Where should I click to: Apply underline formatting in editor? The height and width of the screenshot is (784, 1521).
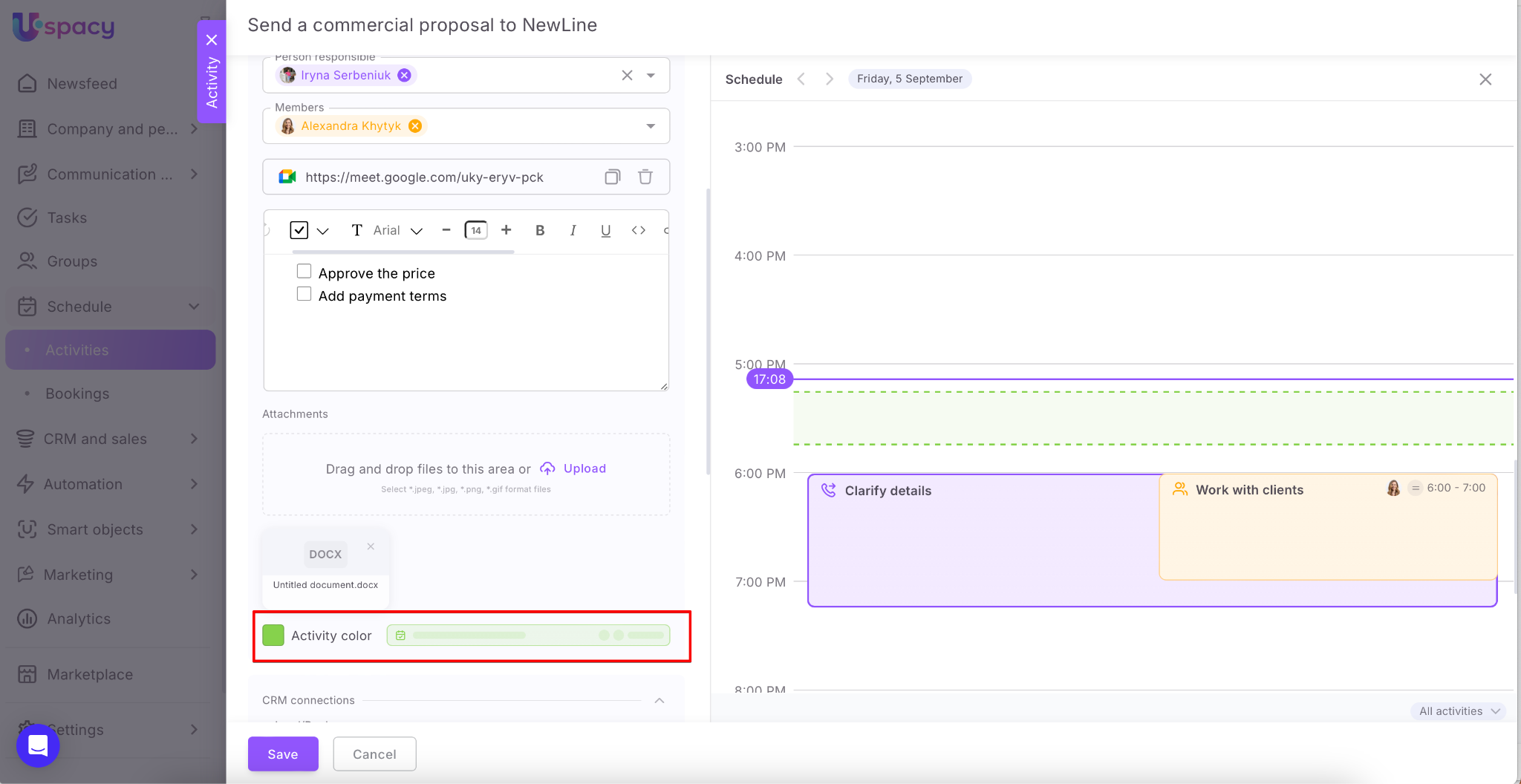(x=605, y=230)
